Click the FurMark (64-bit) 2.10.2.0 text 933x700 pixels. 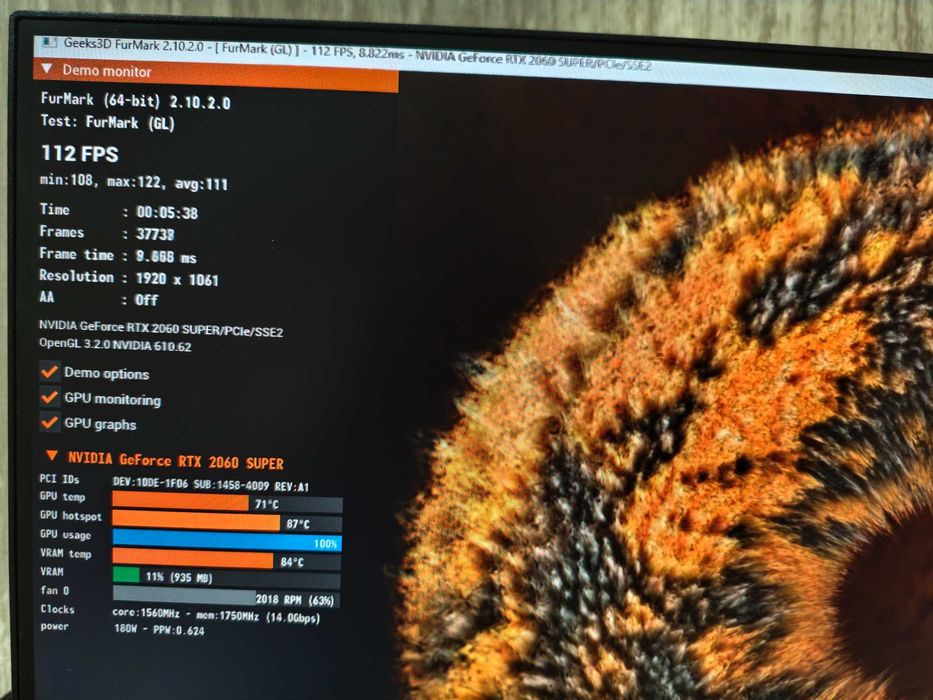tap(136, 101)
